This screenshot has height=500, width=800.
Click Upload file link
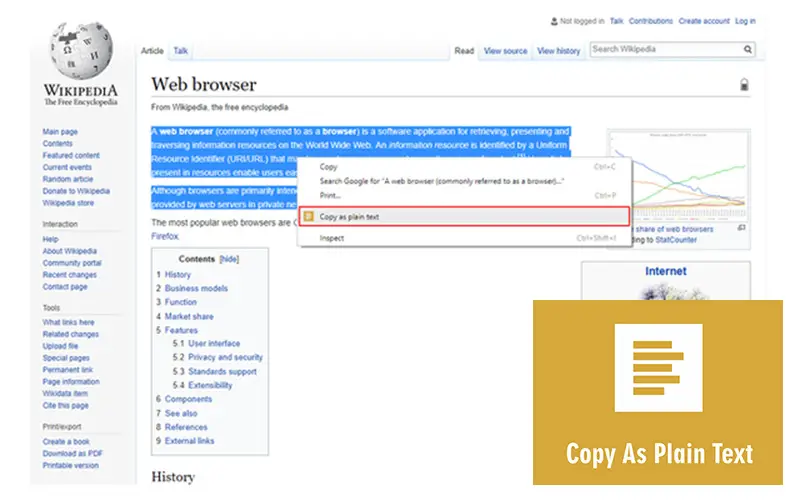[60, 346]
